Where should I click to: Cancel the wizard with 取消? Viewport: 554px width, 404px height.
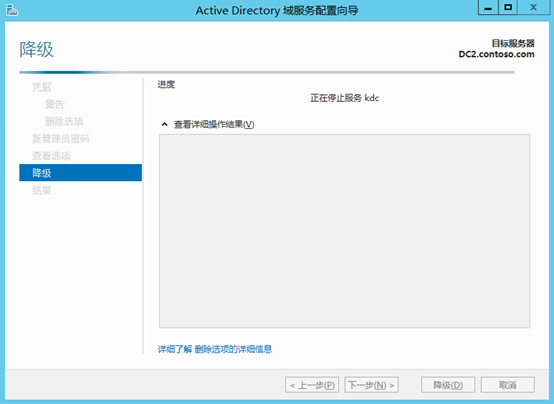[508, 385]
